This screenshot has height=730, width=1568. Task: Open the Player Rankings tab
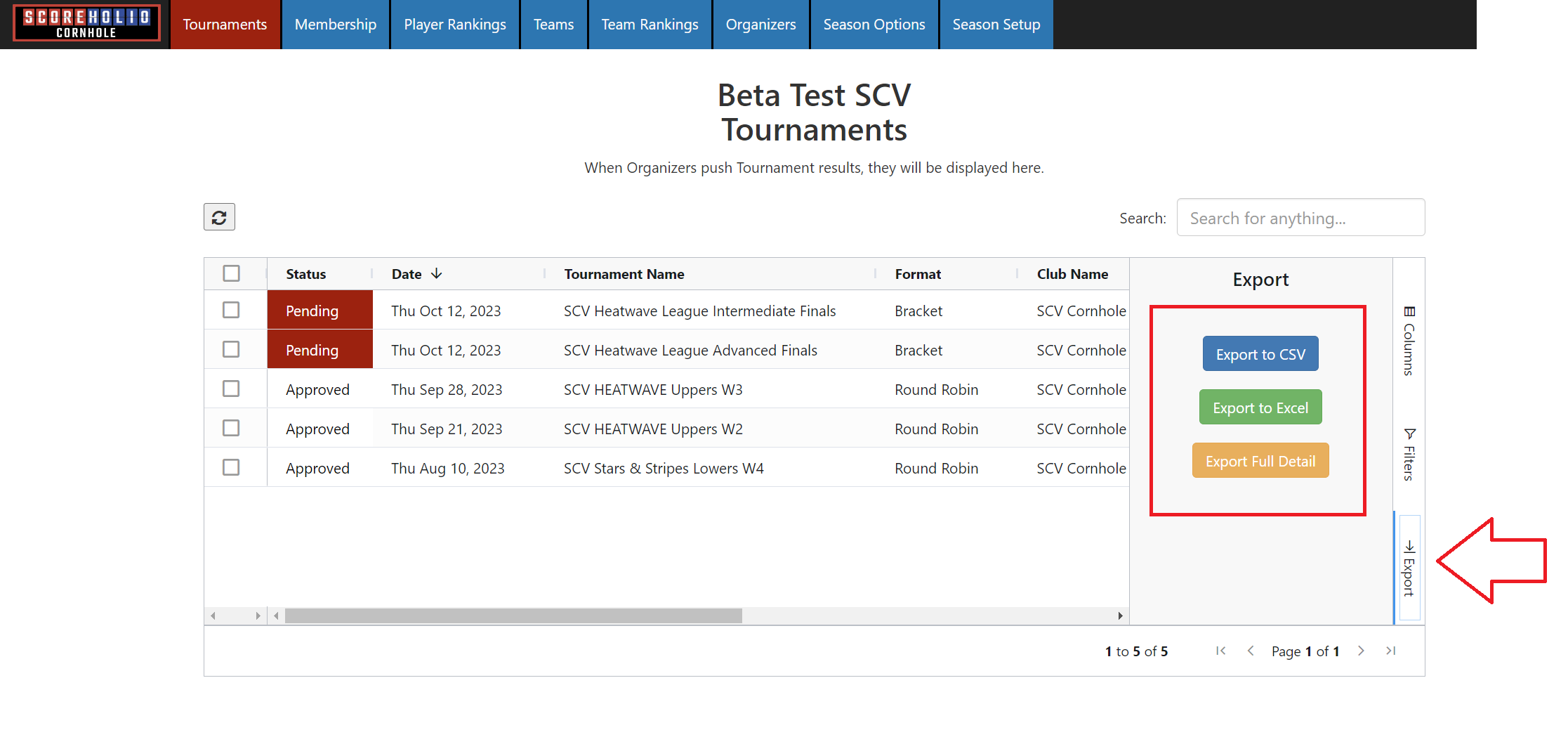point(454,25)
